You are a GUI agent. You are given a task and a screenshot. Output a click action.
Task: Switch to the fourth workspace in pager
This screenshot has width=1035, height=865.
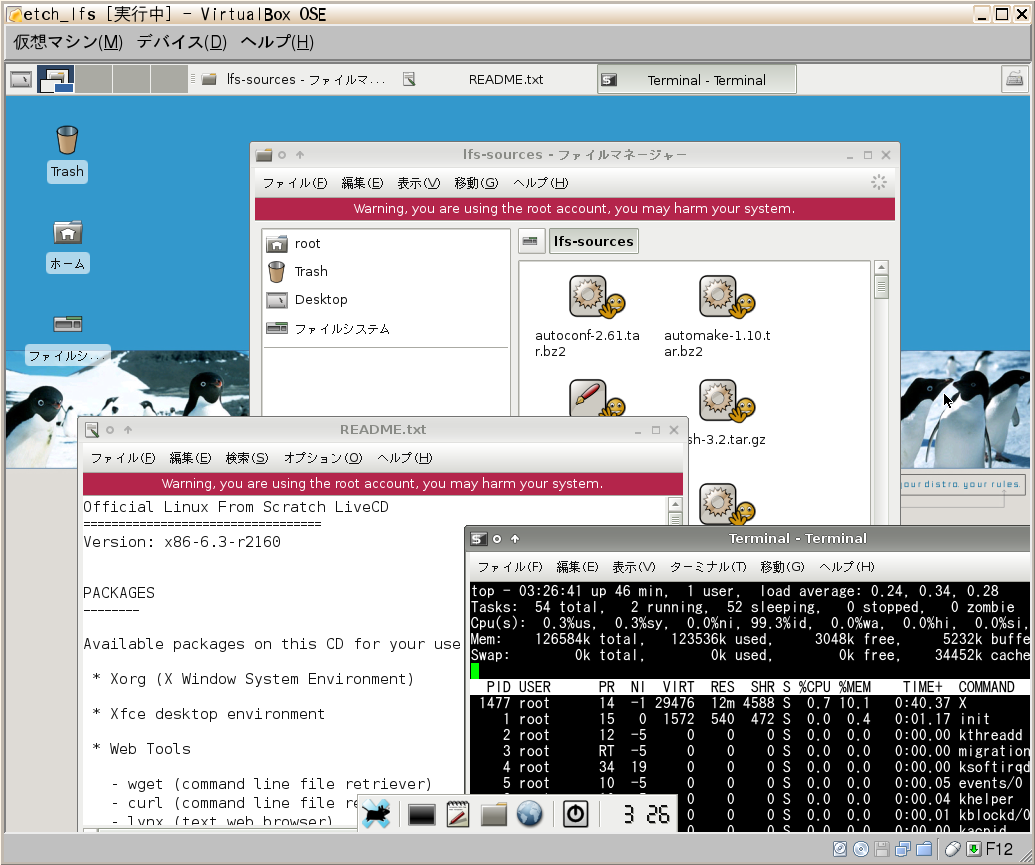point(170,79)
